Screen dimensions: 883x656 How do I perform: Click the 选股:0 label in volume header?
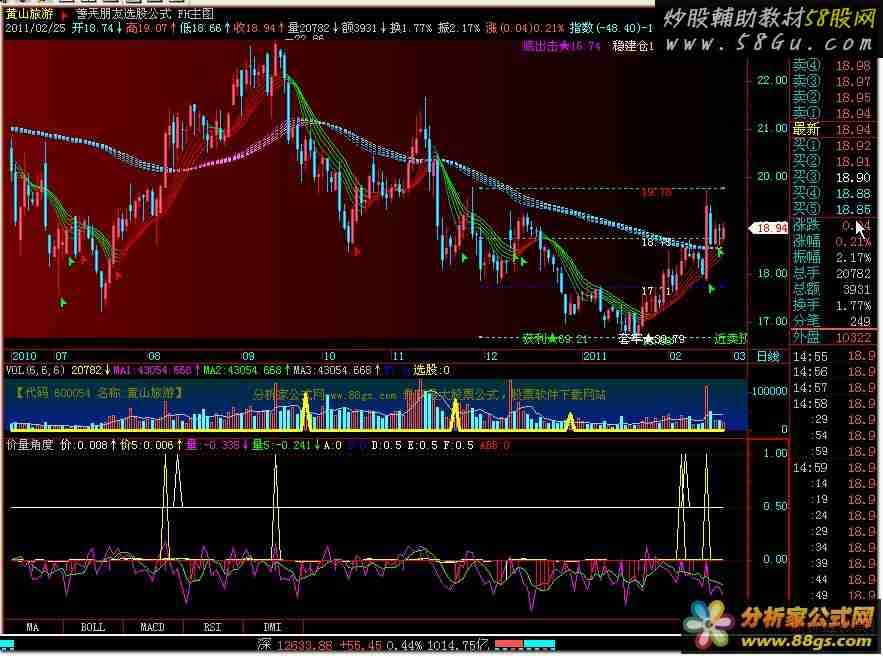click(432, 370)
